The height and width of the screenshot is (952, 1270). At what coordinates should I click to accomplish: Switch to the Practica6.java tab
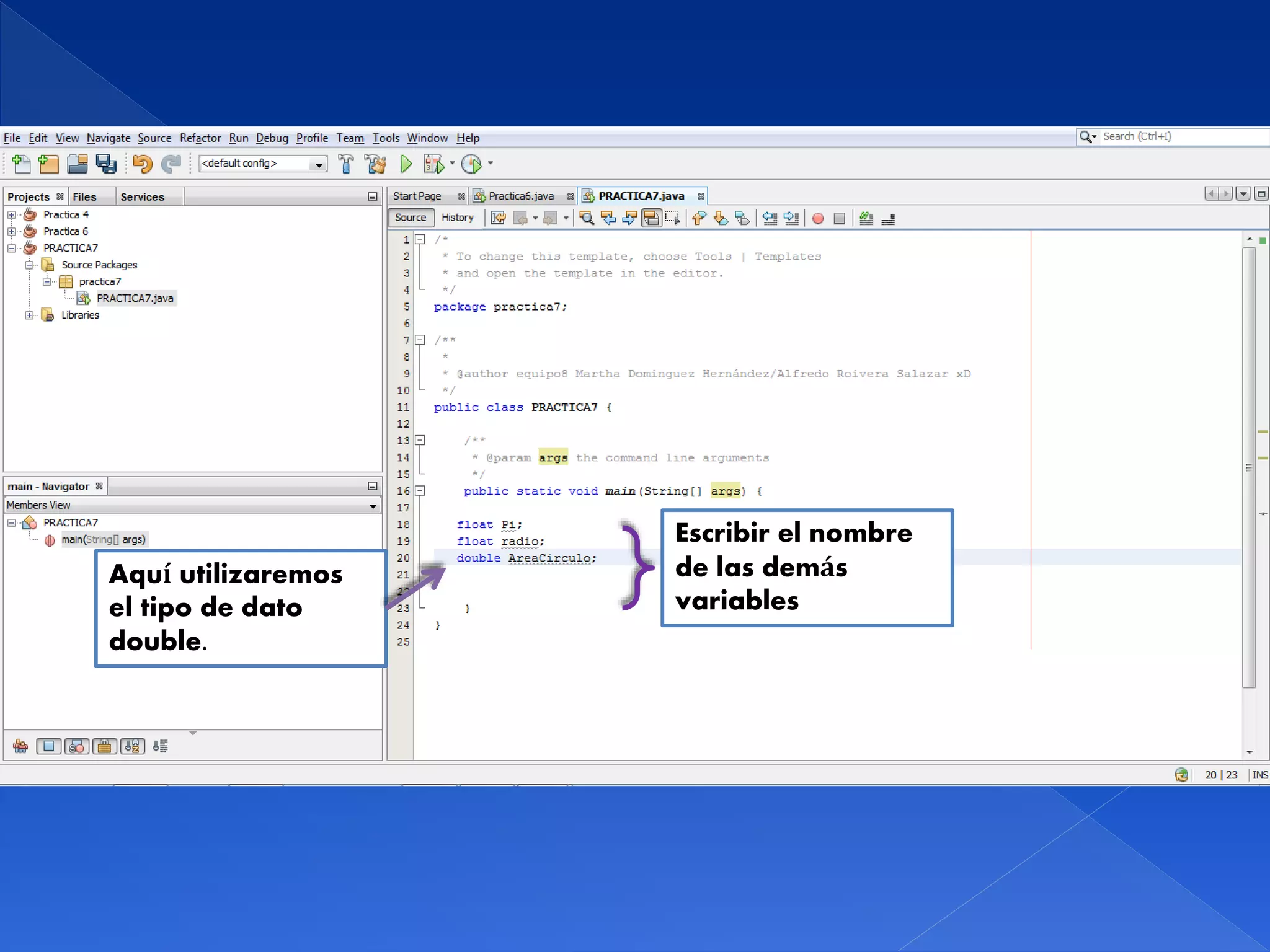(520, 196)
